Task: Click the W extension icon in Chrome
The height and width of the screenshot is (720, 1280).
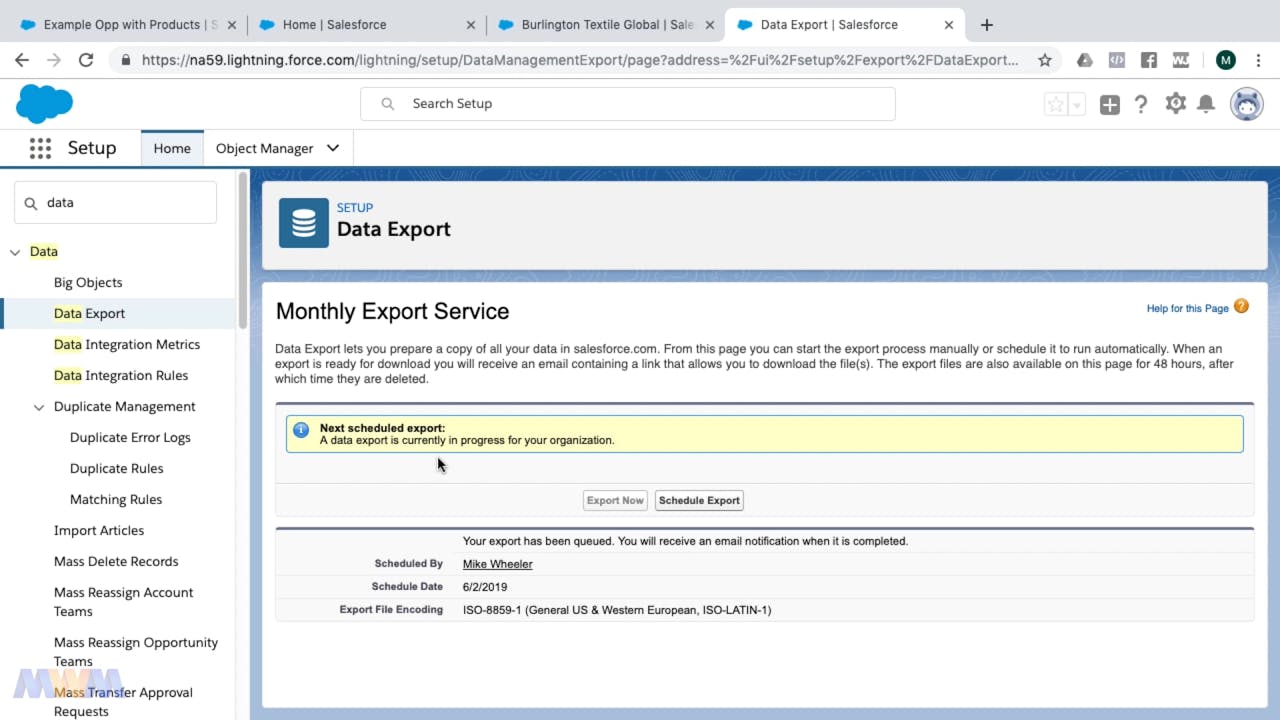Action: coord(1181,60)
